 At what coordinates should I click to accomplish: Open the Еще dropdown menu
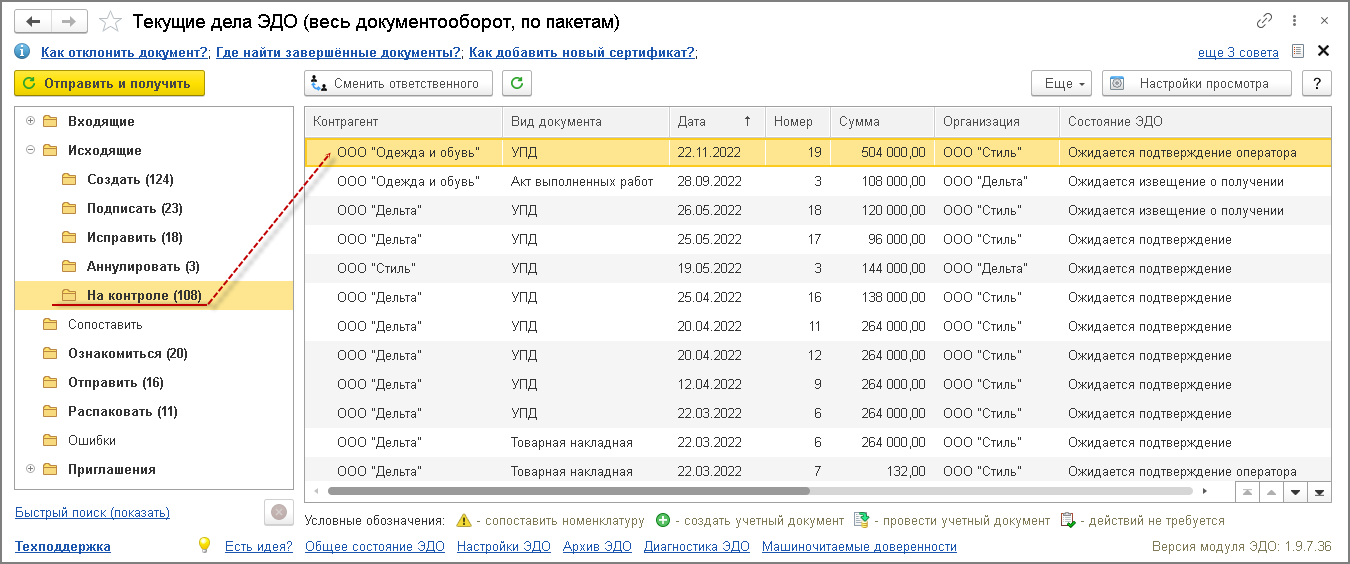pos(1064,84)
